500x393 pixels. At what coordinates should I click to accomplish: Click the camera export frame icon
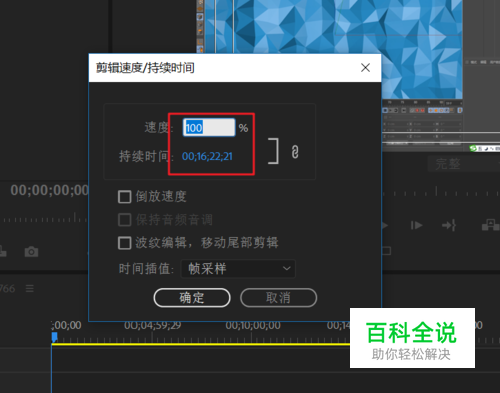(31, 252)
